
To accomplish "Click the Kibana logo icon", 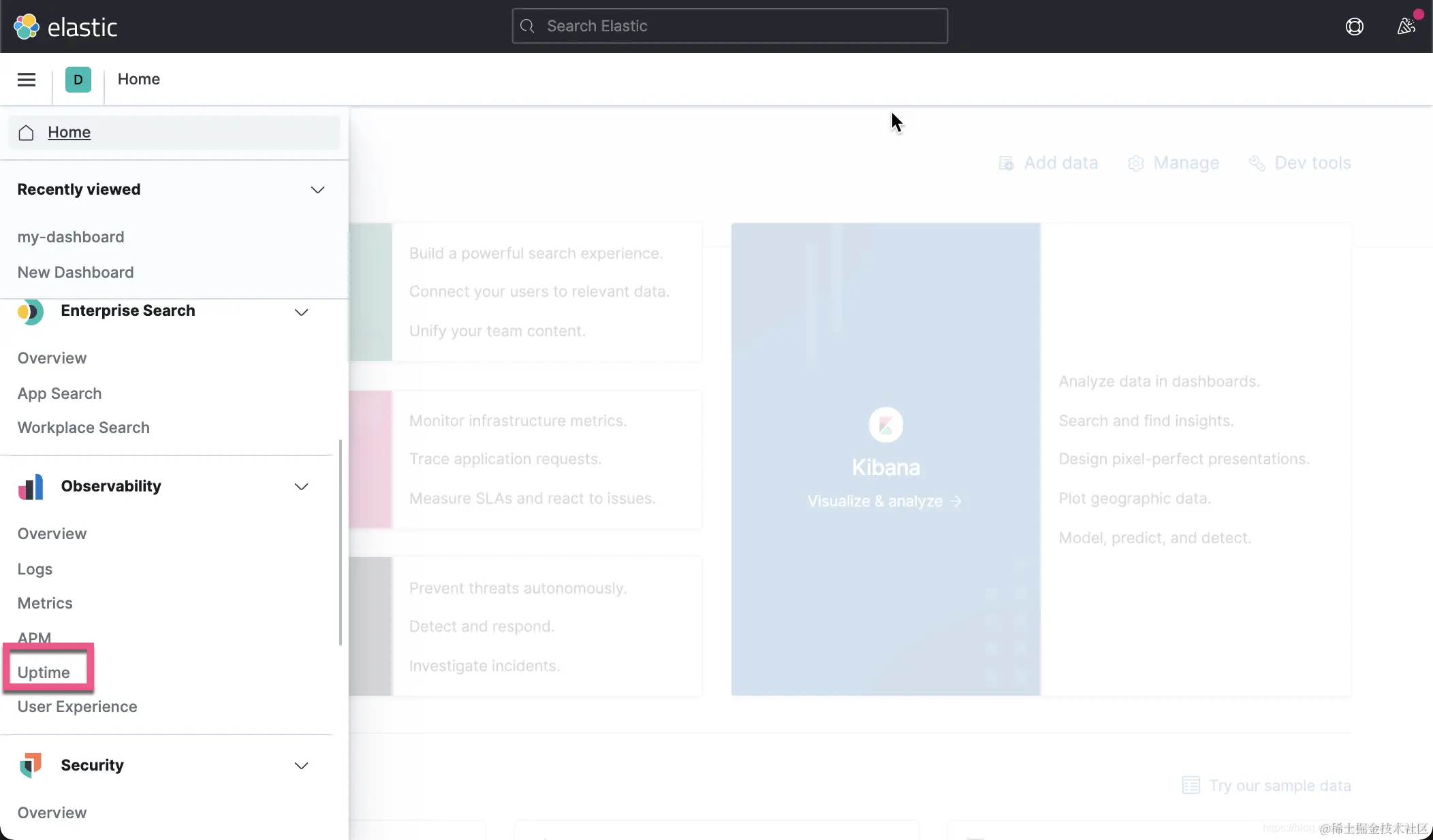I will (885, 425).
